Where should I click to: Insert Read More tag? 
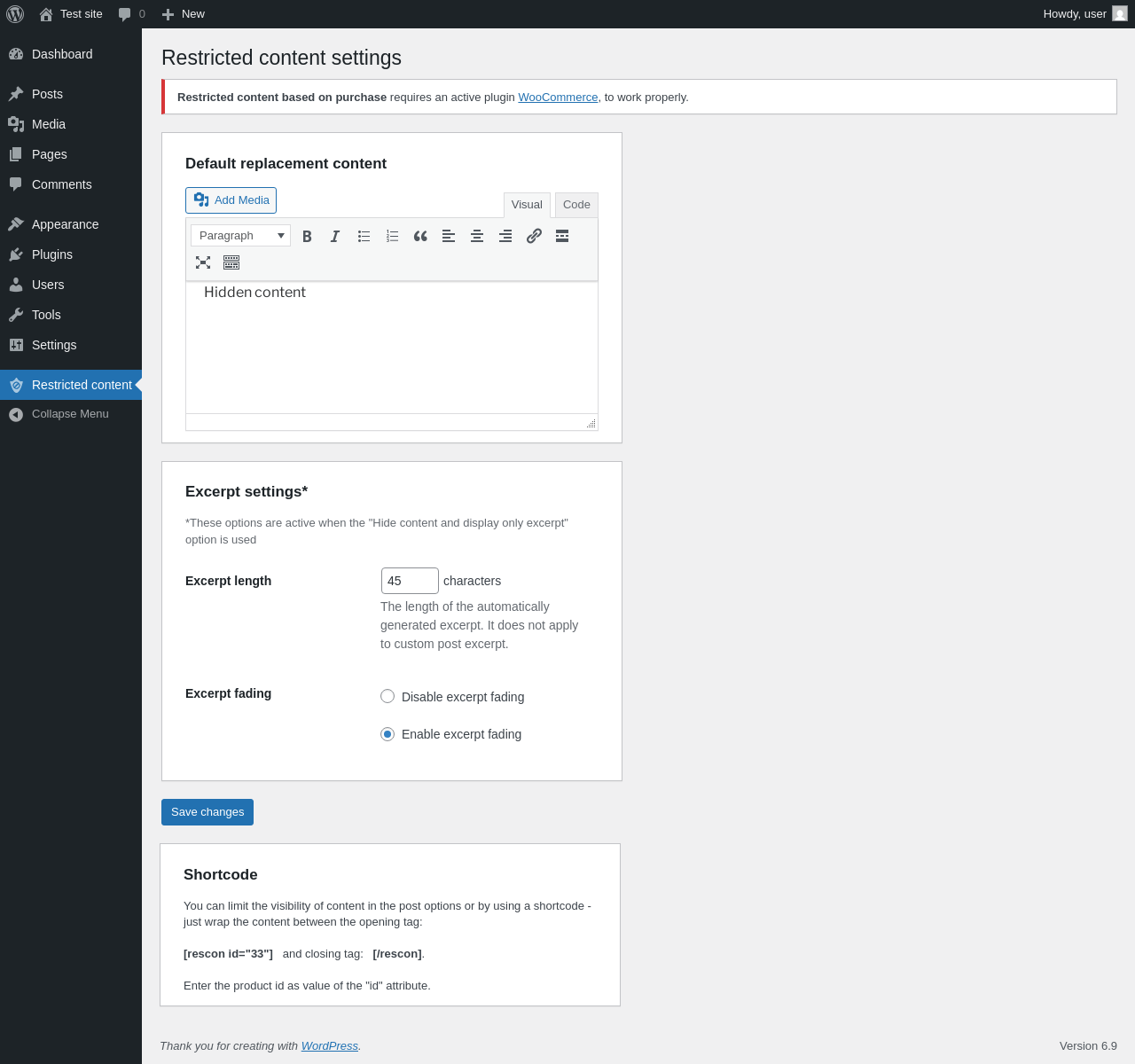point(562,236)
